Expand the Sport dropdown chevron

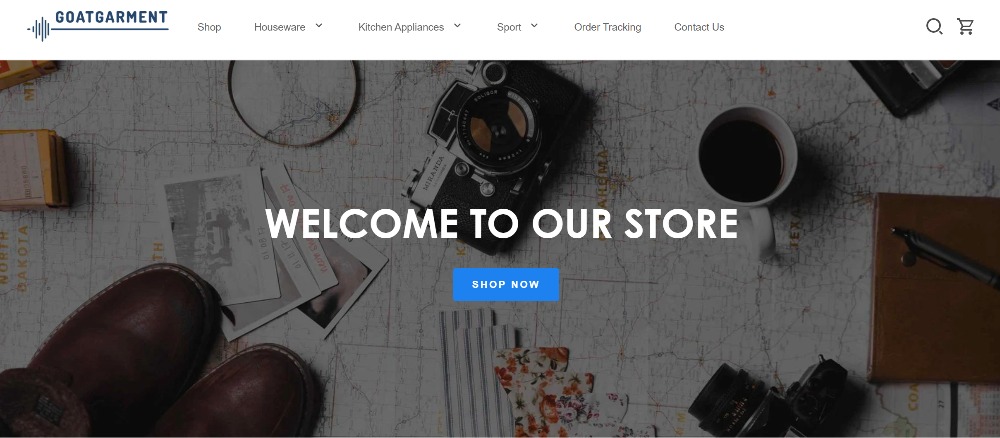click(534, 26)
